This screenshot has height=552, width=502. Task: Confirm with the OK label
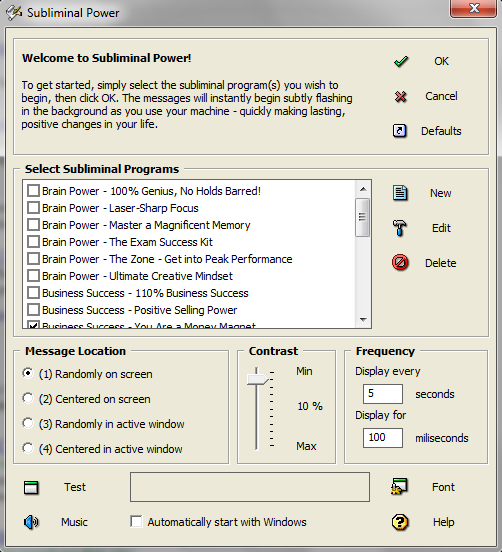(441, 61)
